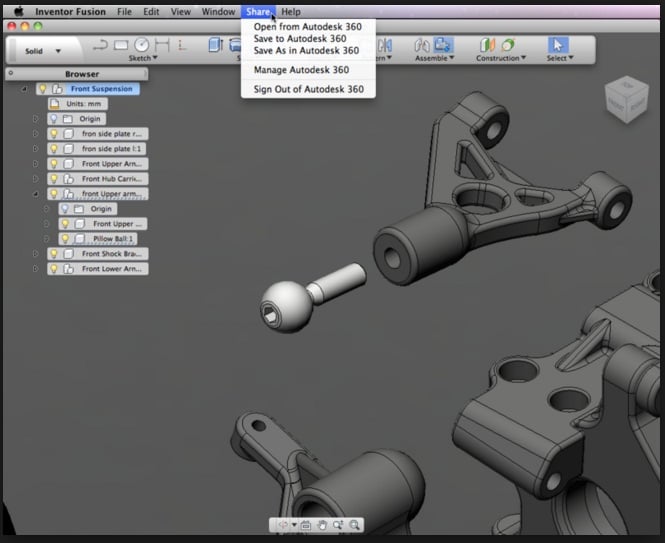Open the Help menu

pos(291,11)
